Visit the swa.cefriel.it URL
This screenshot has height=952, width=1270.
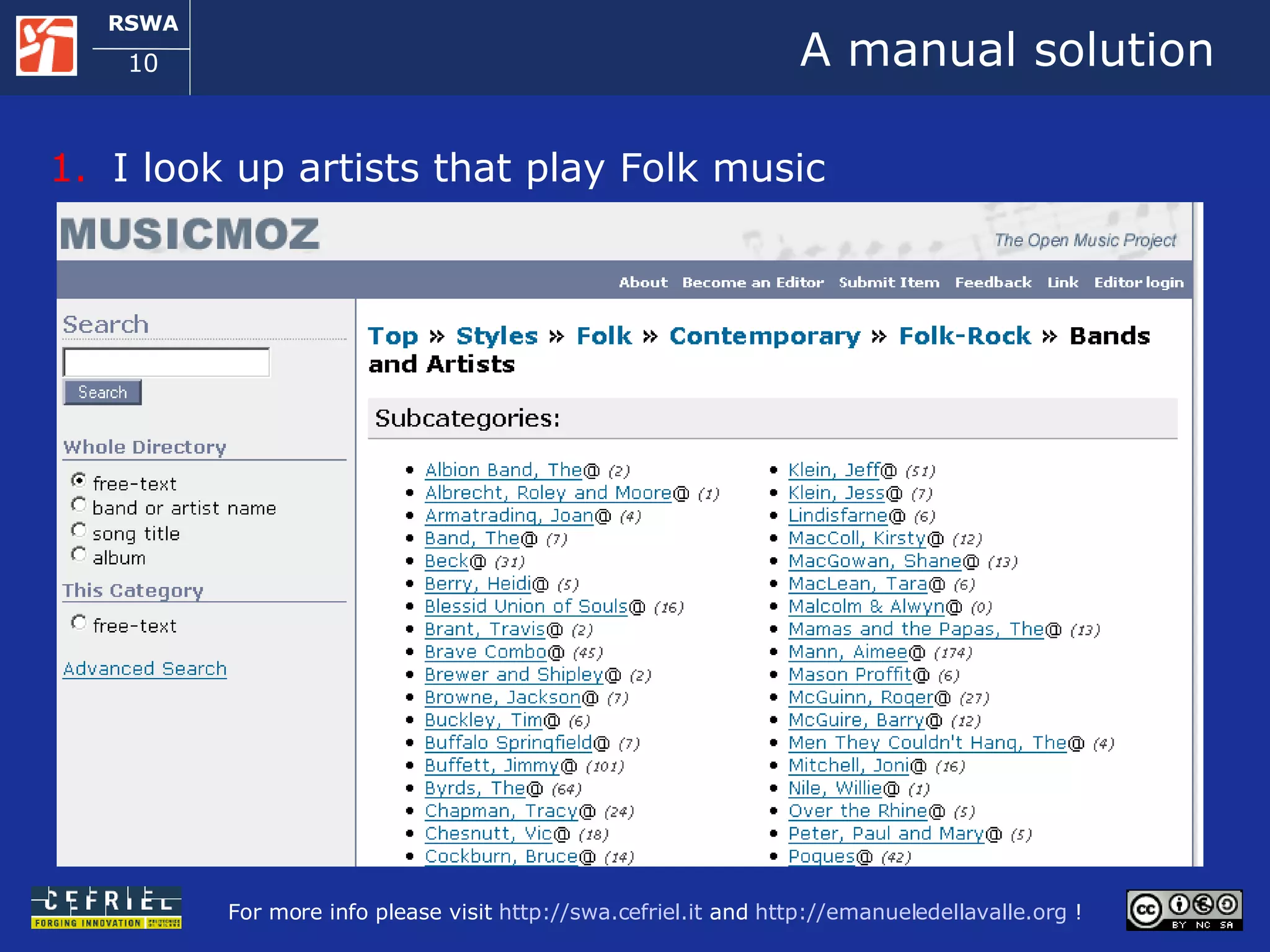[600, 912]
